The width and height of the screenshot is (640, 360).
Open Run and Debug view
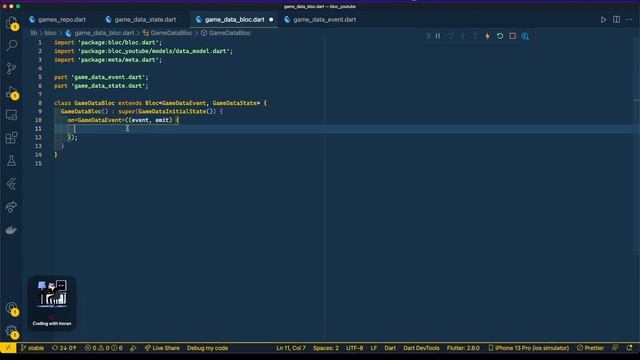click(x=11, y=92)
